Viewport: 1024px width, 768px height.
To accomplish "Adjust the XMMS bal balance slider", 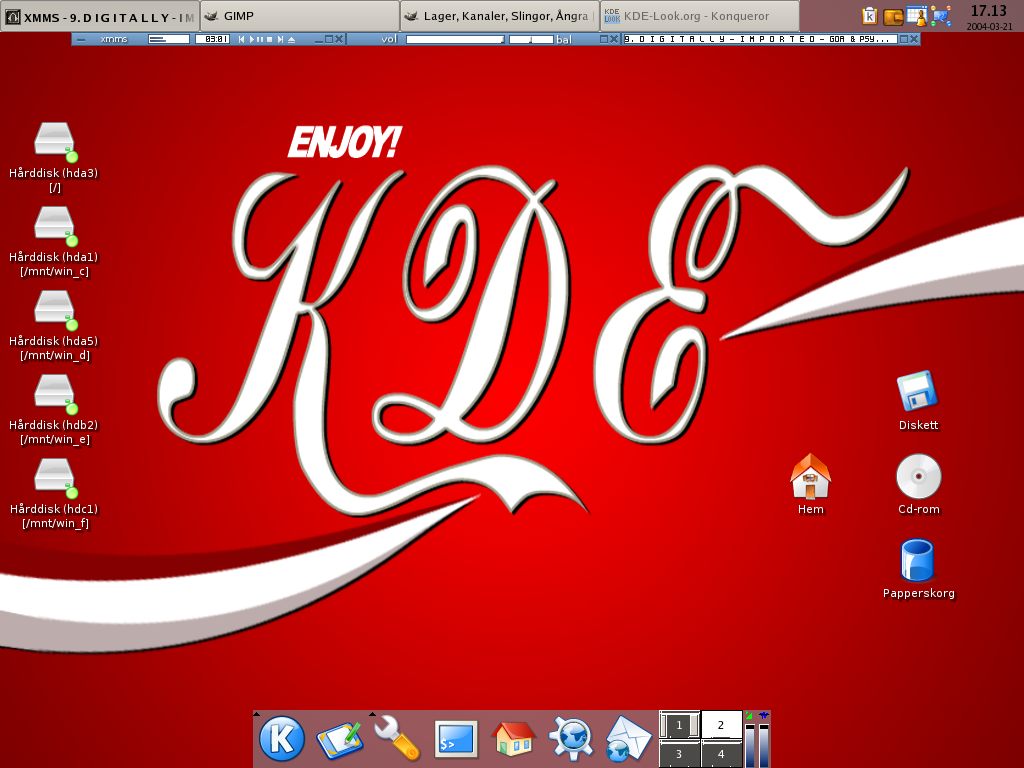I will [531, 39].
